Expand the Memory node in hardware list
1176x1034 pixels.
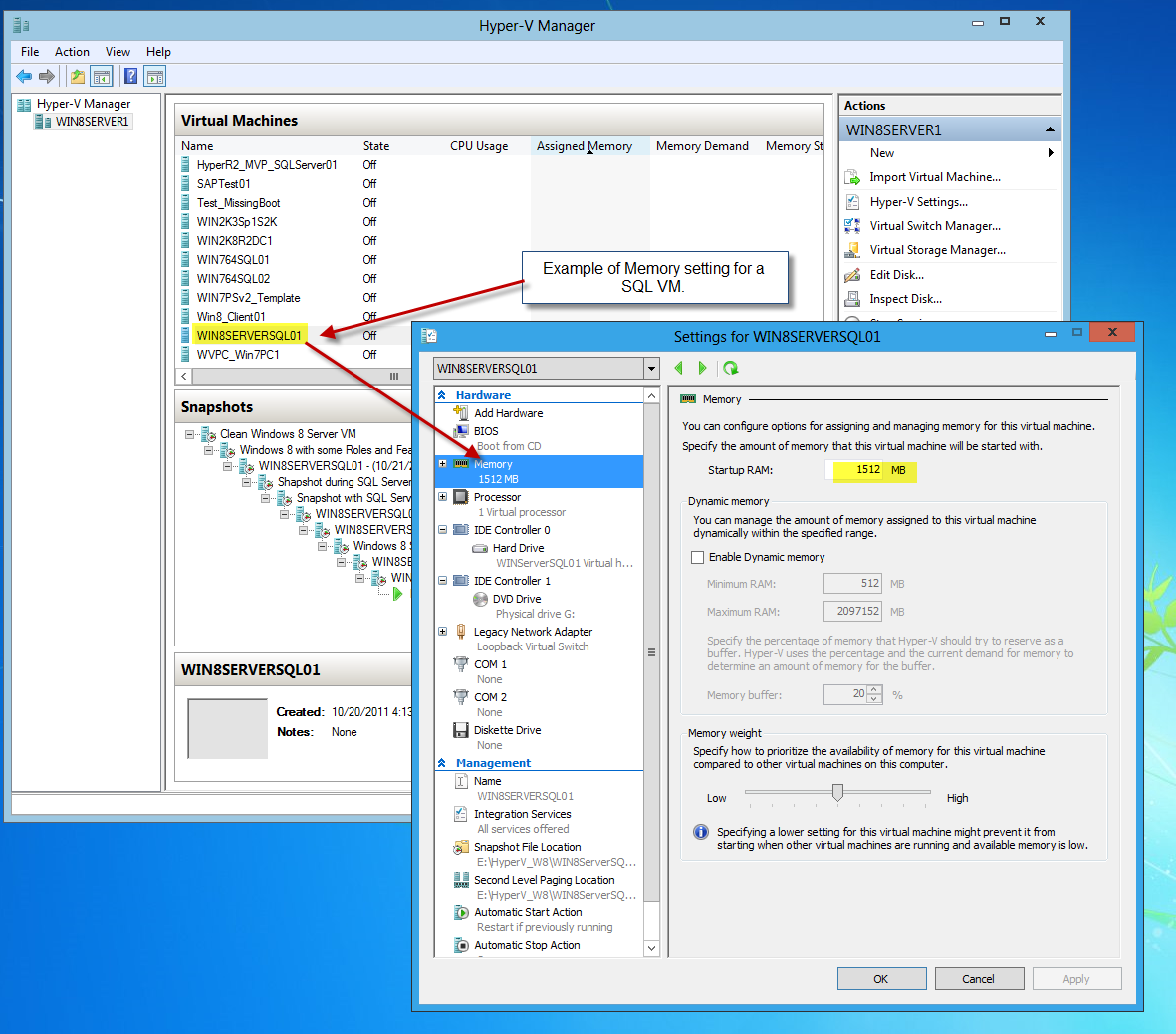coord(442,464)
